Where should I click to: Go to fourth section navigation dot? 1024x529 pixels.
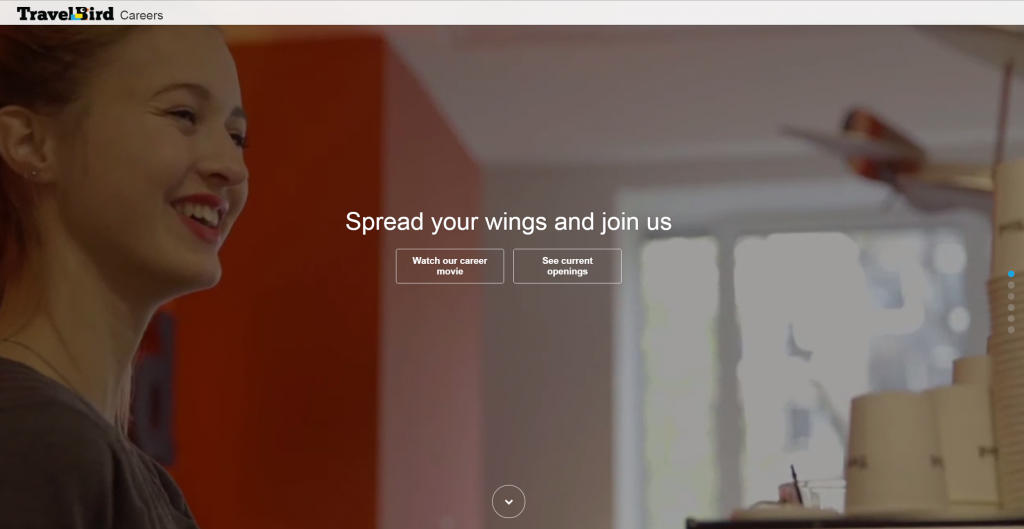1011,307
